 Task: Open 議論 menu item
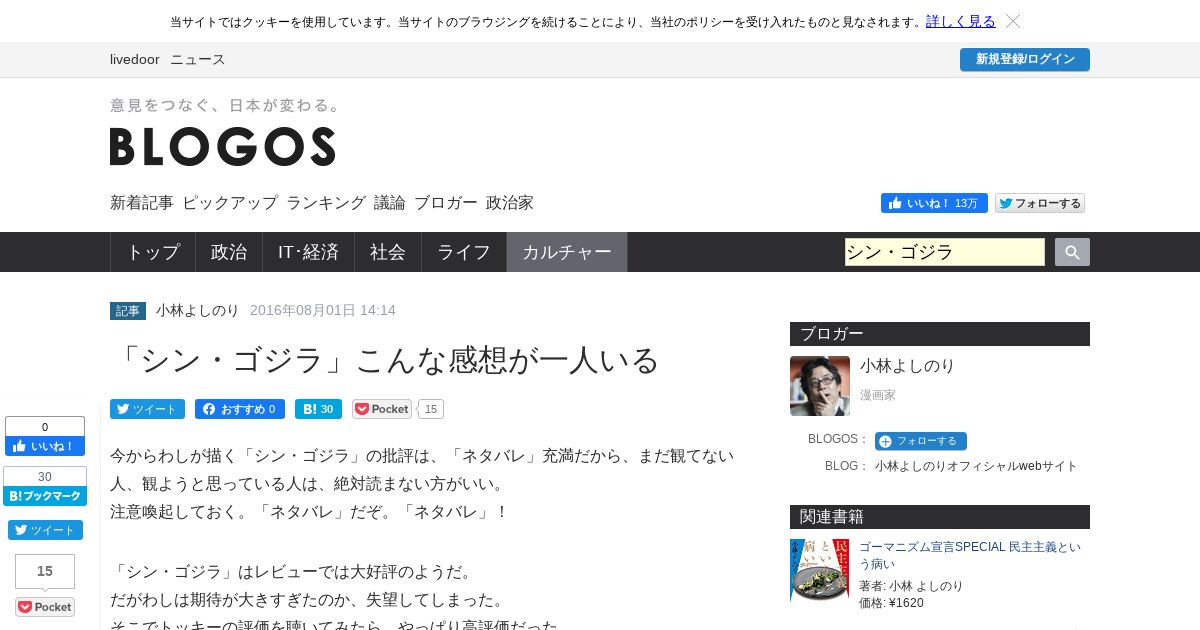pos(390,202)
